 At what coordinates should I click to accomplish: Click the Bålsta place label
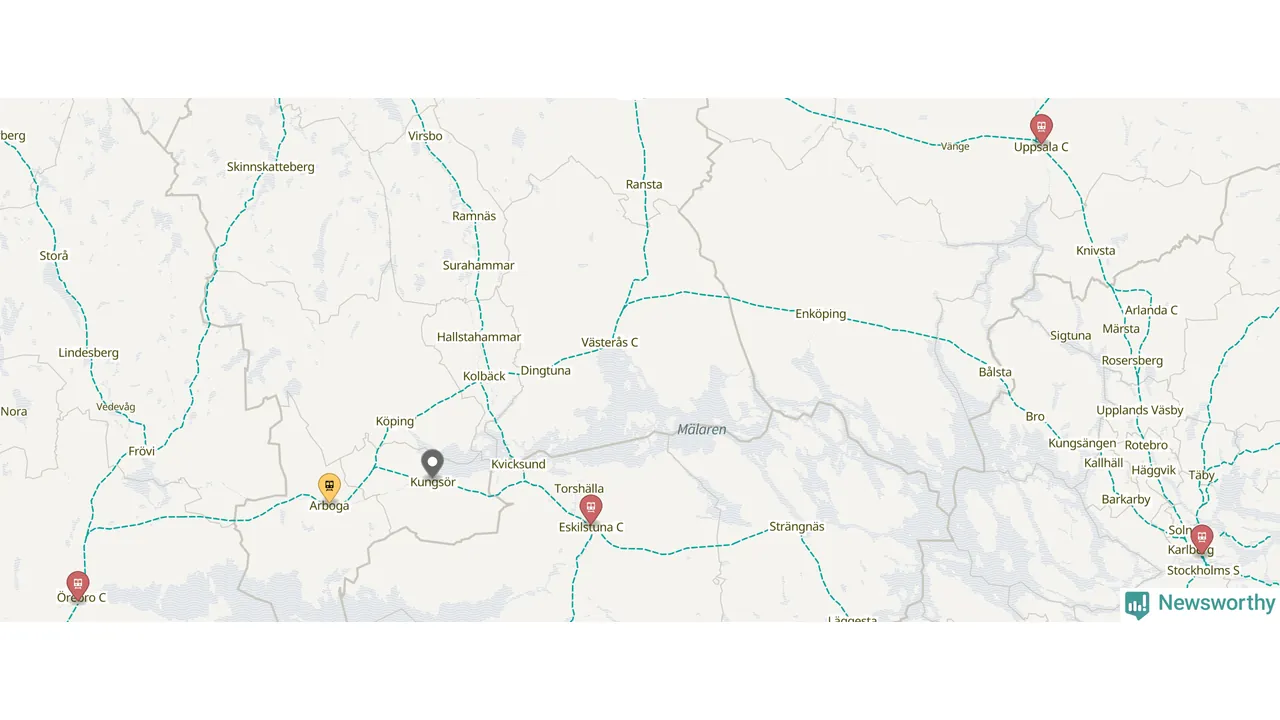pos(995,372)
